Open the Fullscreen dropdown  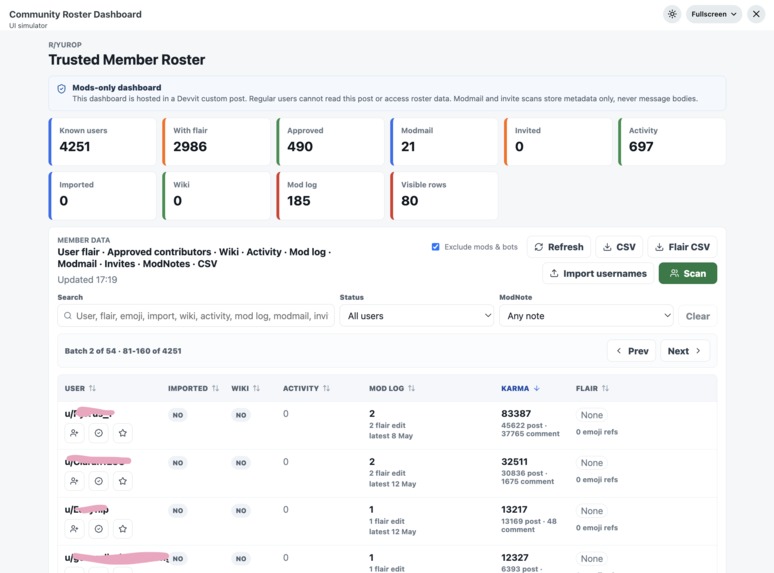pos(714,14)
